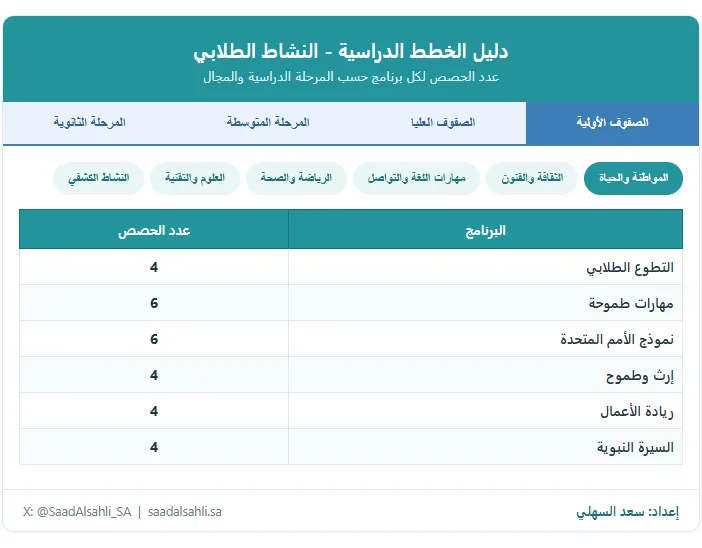The image size is (702, 548).
Task: Go to المرحلة الثانوية tab
Action: coord(90,123)
